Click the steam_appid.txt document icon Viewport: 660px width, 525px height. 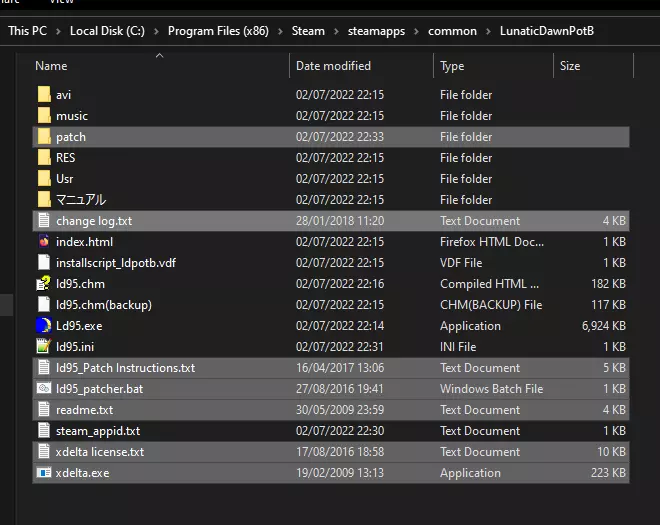point(44,430)
